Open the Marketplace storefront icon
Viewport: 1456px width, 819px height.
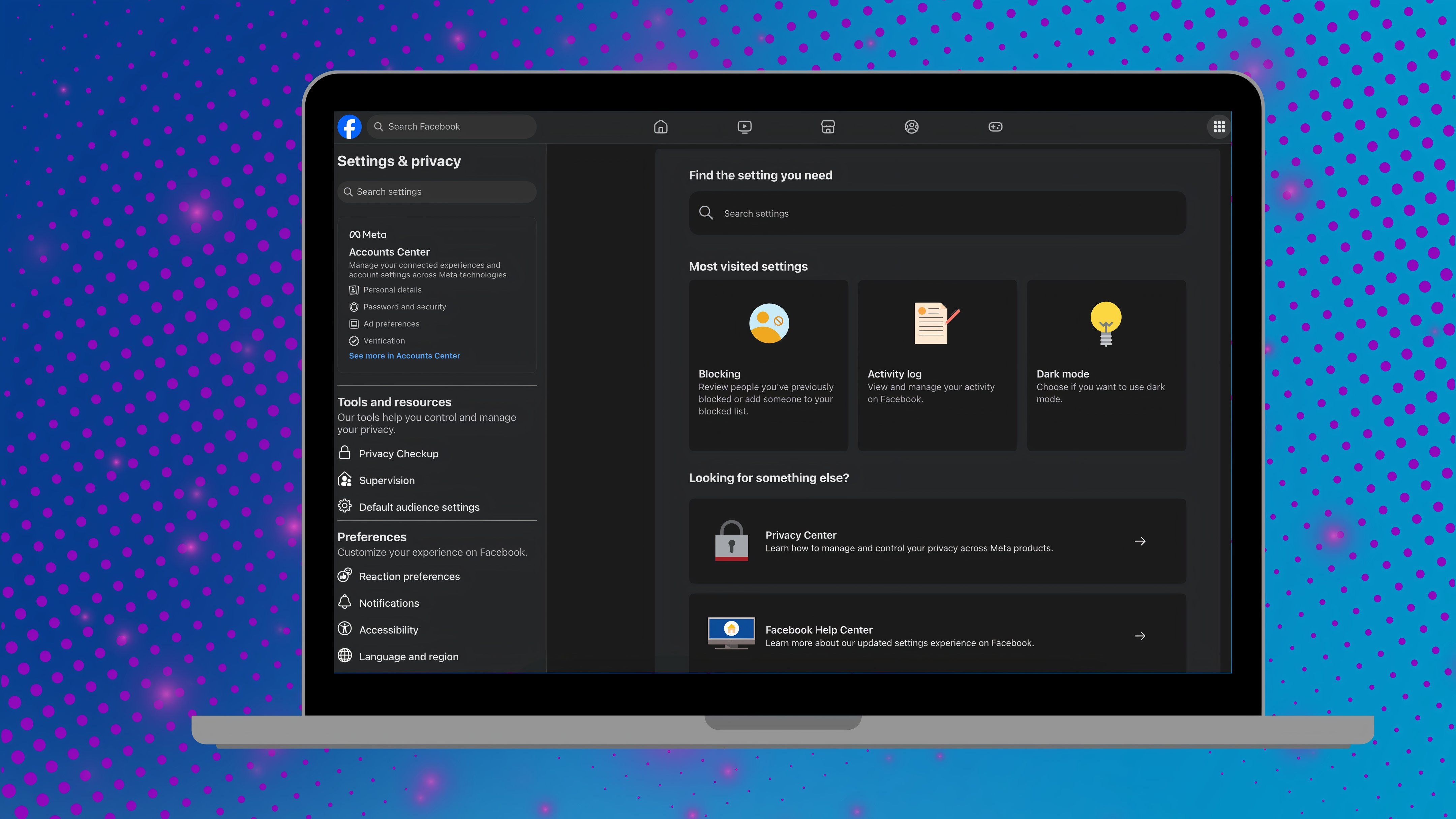pyautogui.click(x=827, y=127)
